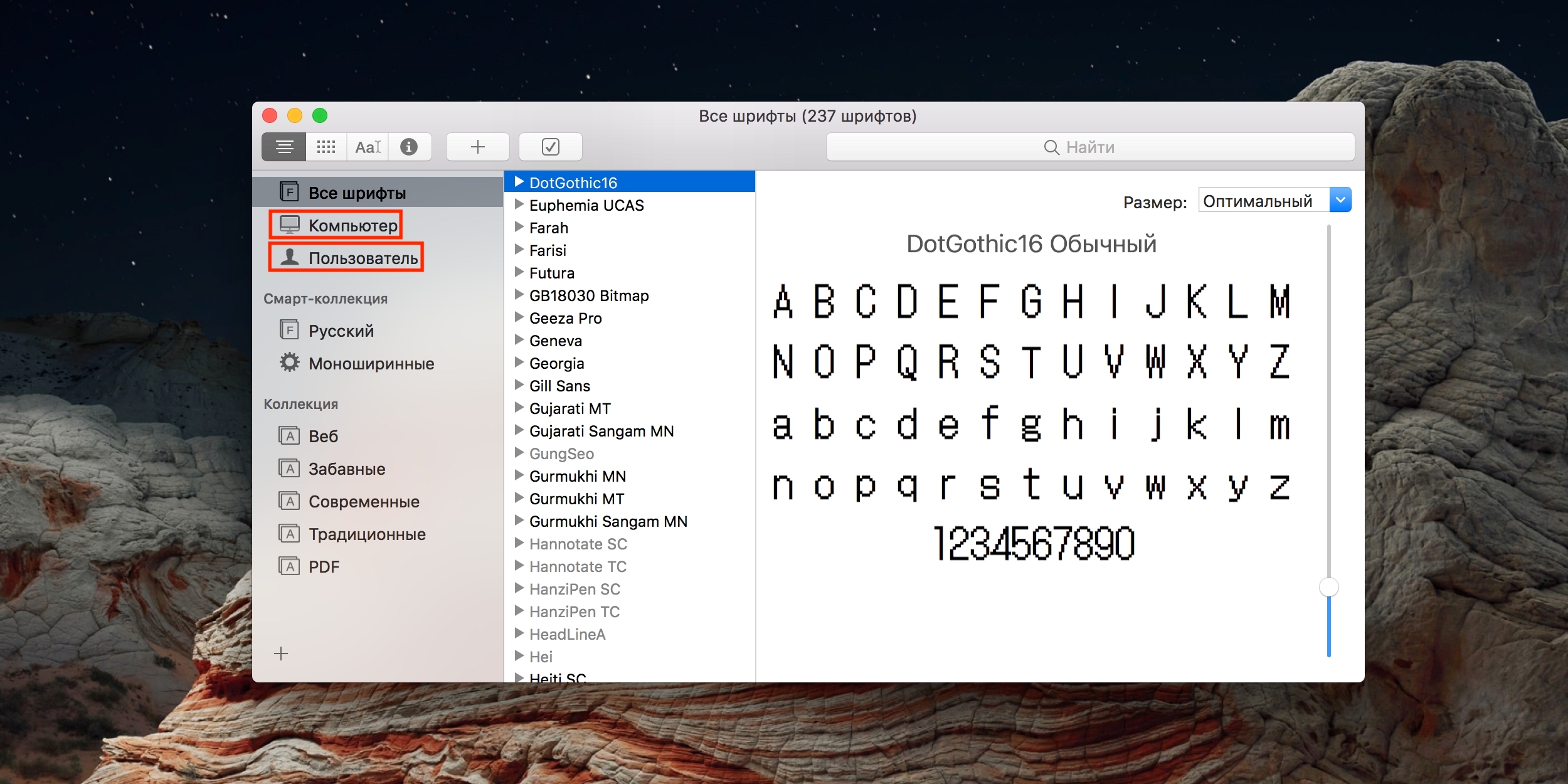Open the Русский smart collection
The image size is (1568, 784).
pyautogui.click(x=378, y=331)
